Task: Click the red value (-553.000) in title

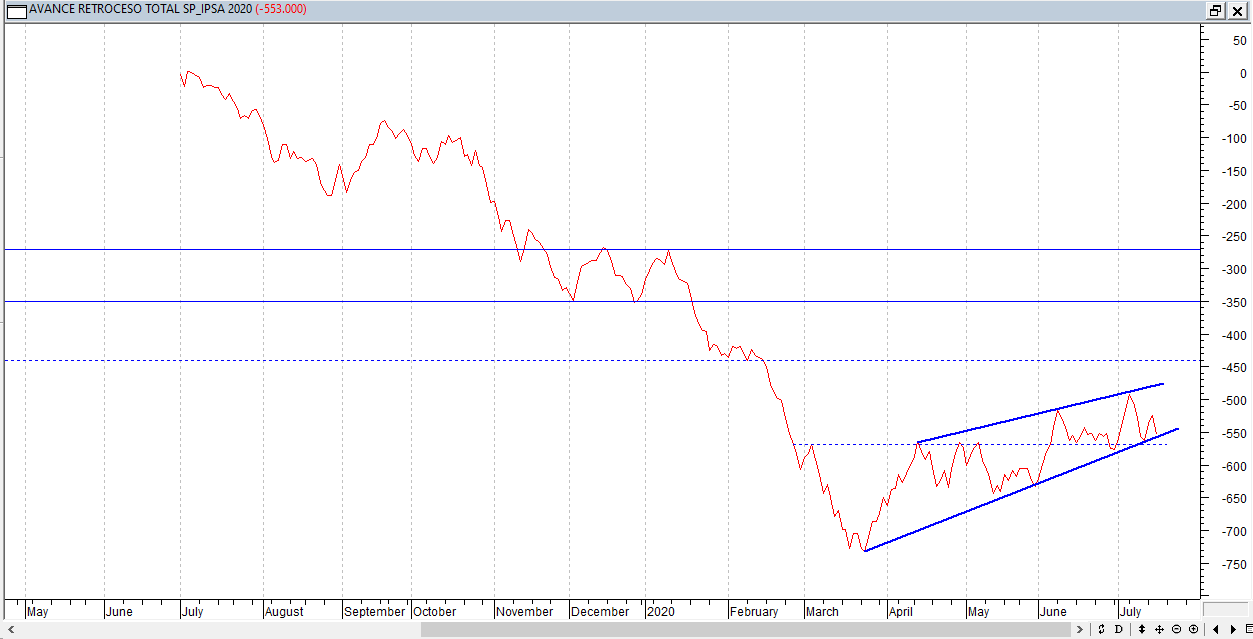Action: 281,10
